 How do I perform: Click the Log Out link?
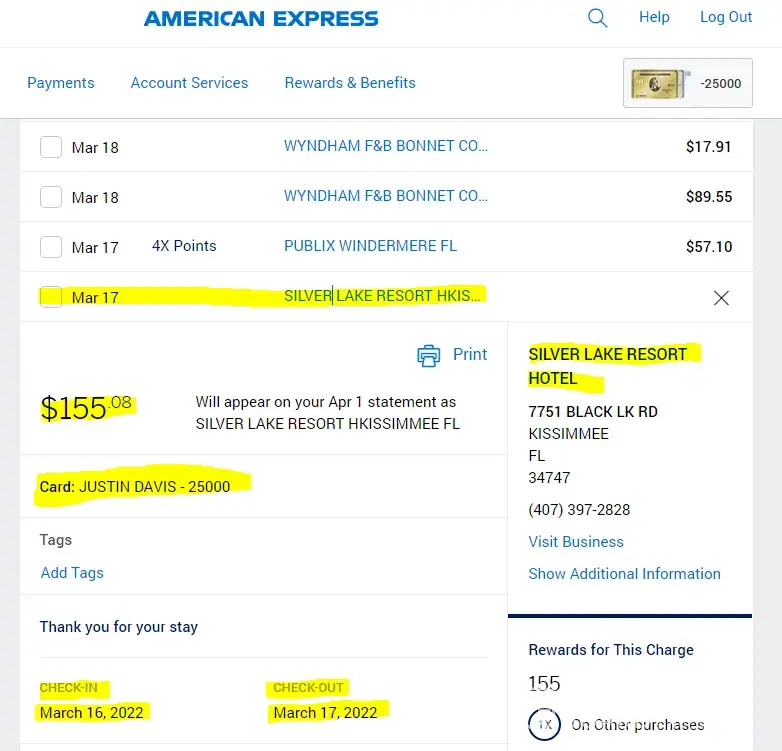point(726,17)
